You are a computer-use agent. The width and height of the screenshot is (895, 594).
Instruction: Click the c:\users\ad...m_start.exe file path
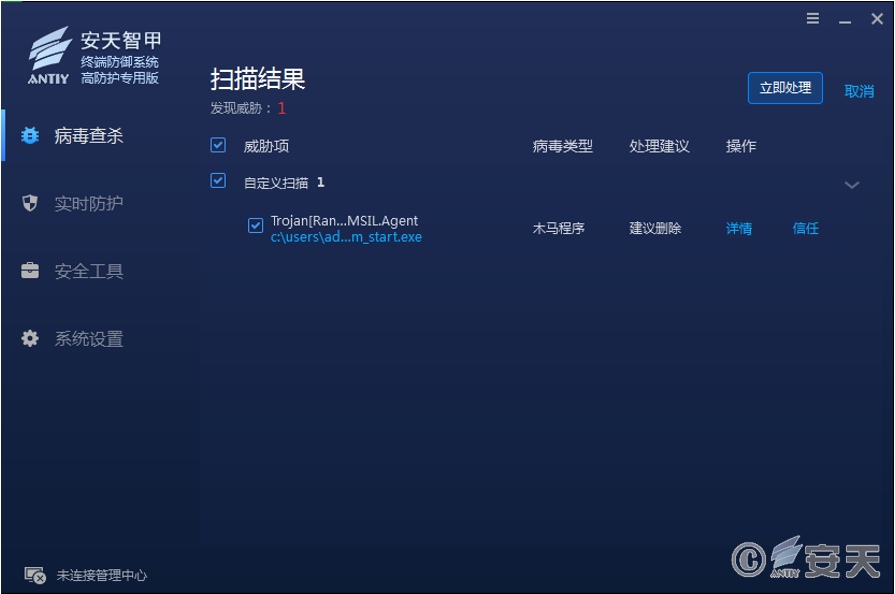pyautogui.click(x=346, y=237)
